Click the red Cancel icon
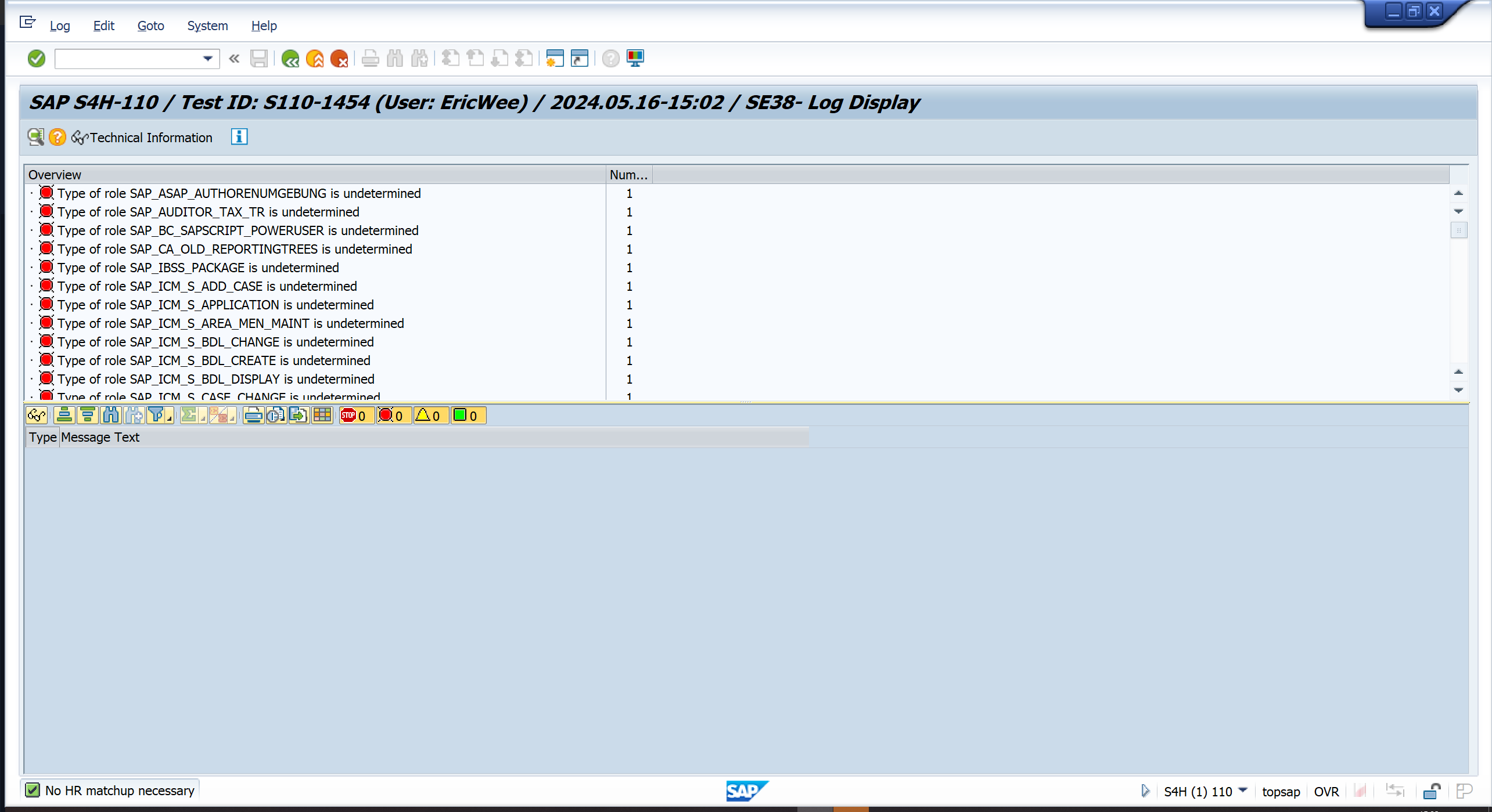1492x812 pixels. (339, 58)
